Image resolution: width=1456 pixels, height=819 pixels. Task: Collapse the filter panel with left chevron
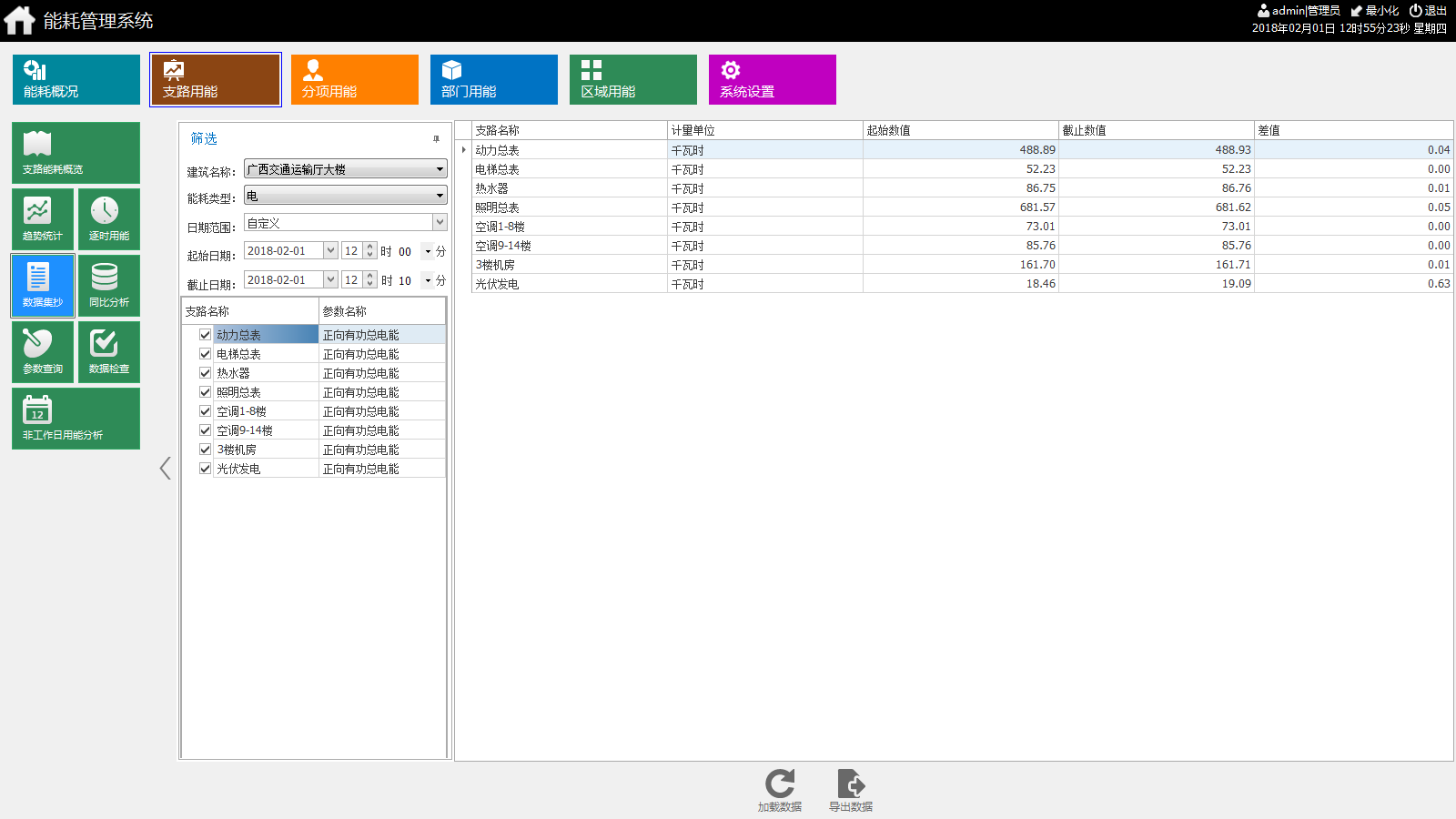pos(165,468)
